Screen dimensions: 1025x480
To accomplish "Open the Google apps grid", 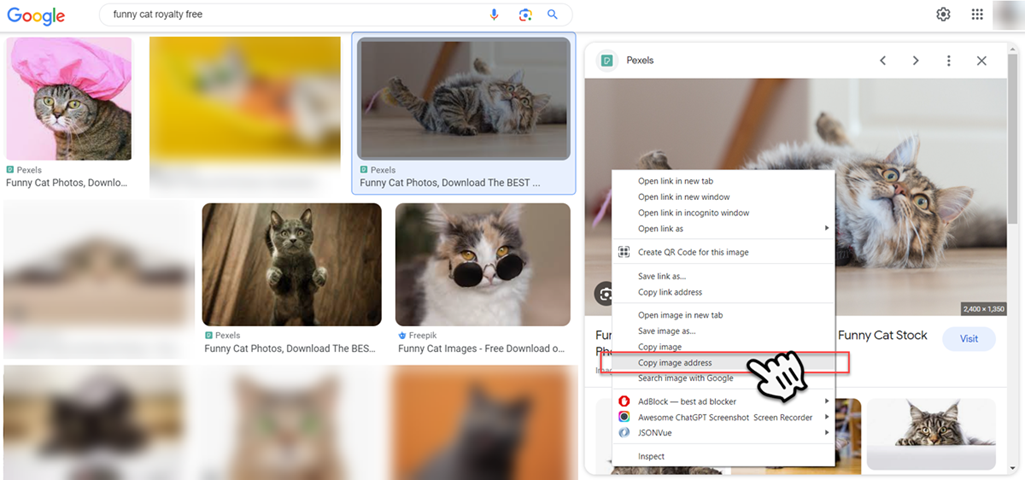I will click(977, 15).
